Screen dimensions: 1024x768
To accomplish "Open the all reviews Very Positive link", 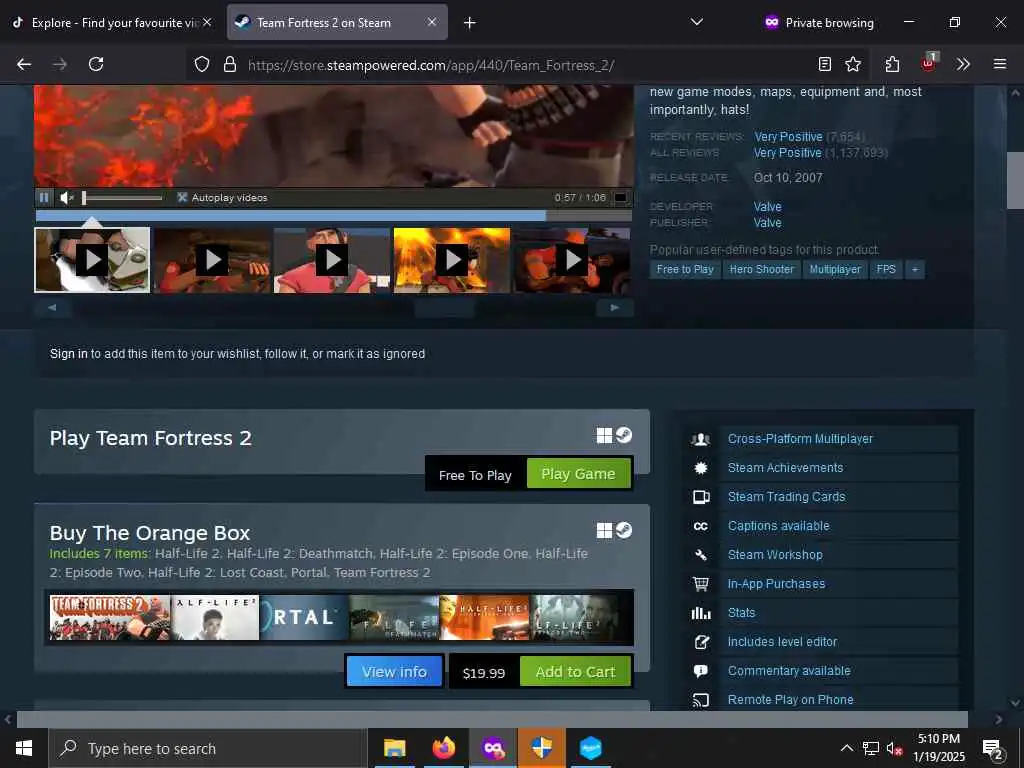I will 788,153.
